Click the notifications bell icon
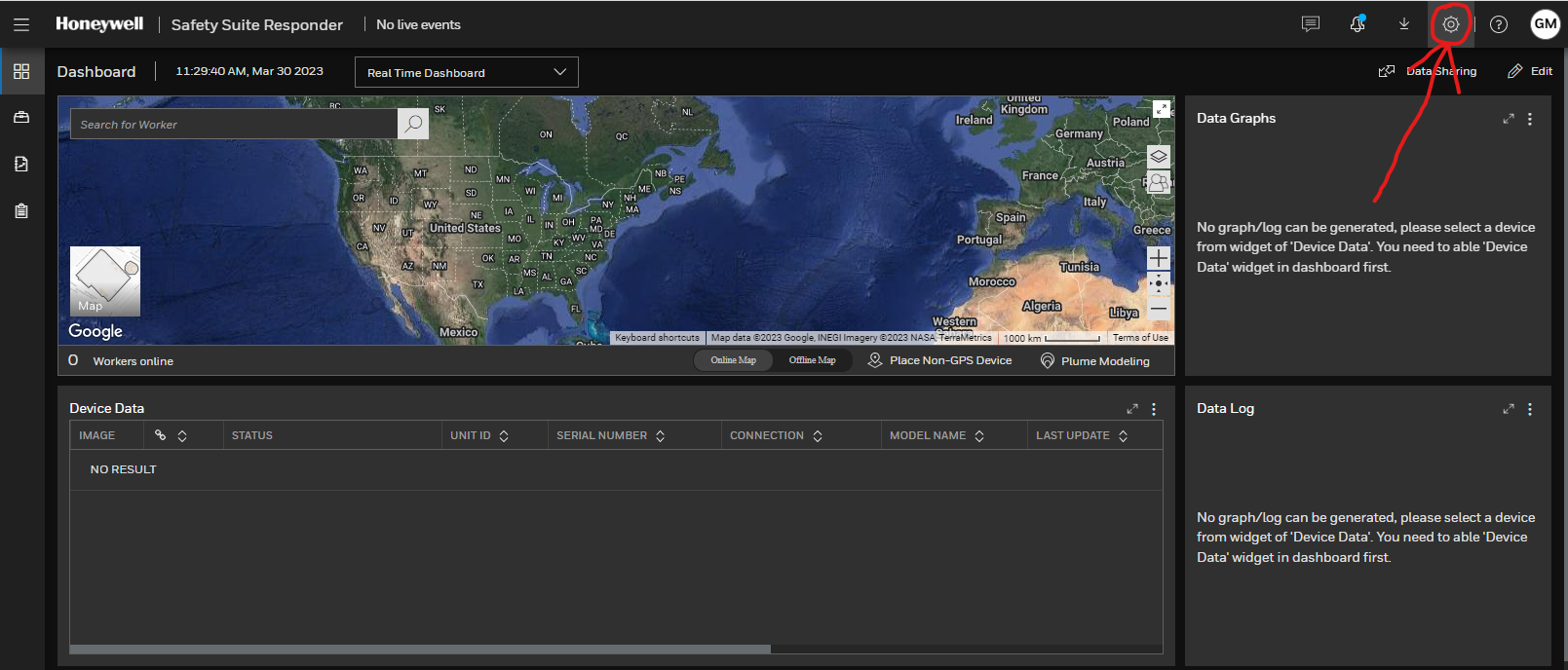 tap(1357, 24)
